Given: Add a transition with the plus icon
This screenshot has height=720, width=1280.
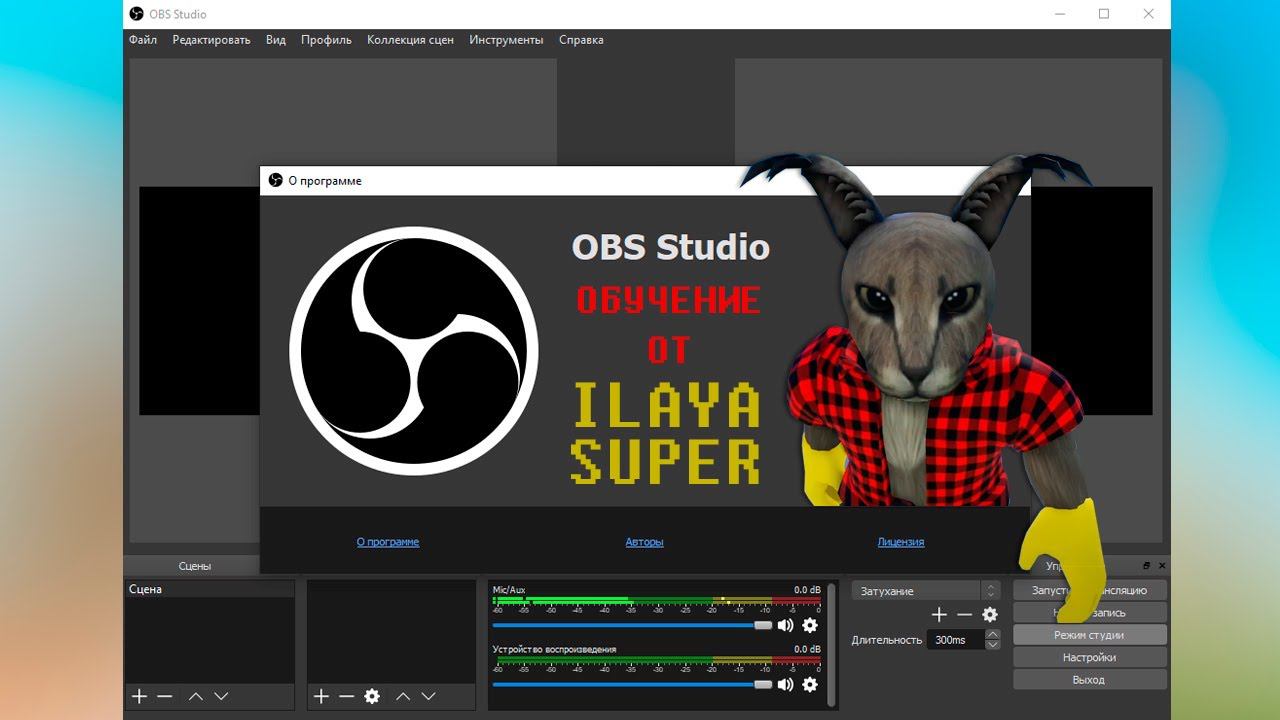Looking at the screenshot, I should 939,615.
